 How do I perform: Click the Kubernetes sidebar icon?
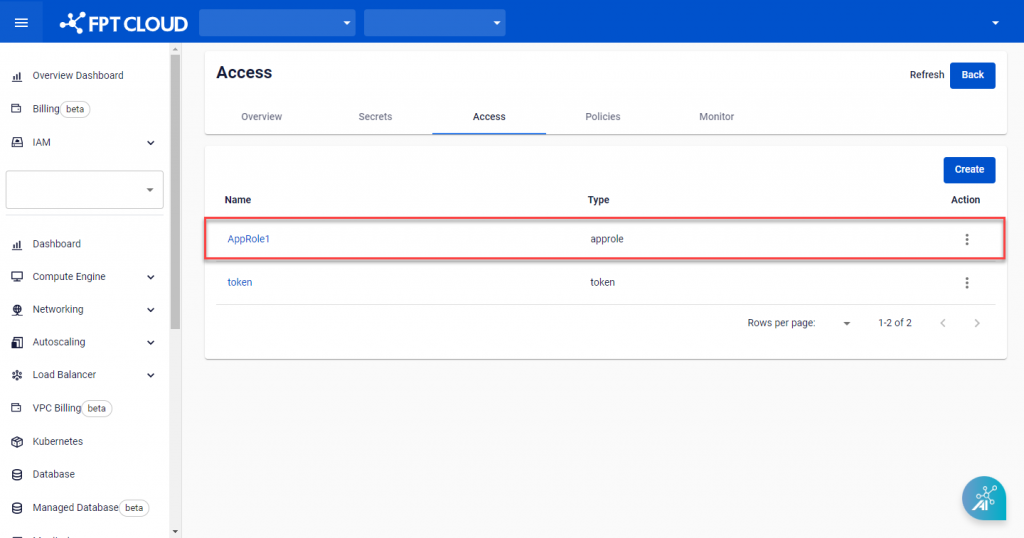[16, 442]
